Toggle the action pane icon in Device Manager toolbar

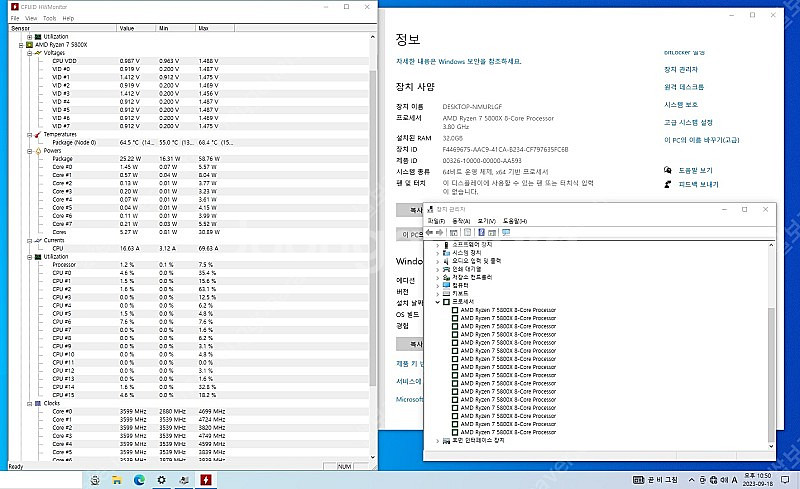492,232
